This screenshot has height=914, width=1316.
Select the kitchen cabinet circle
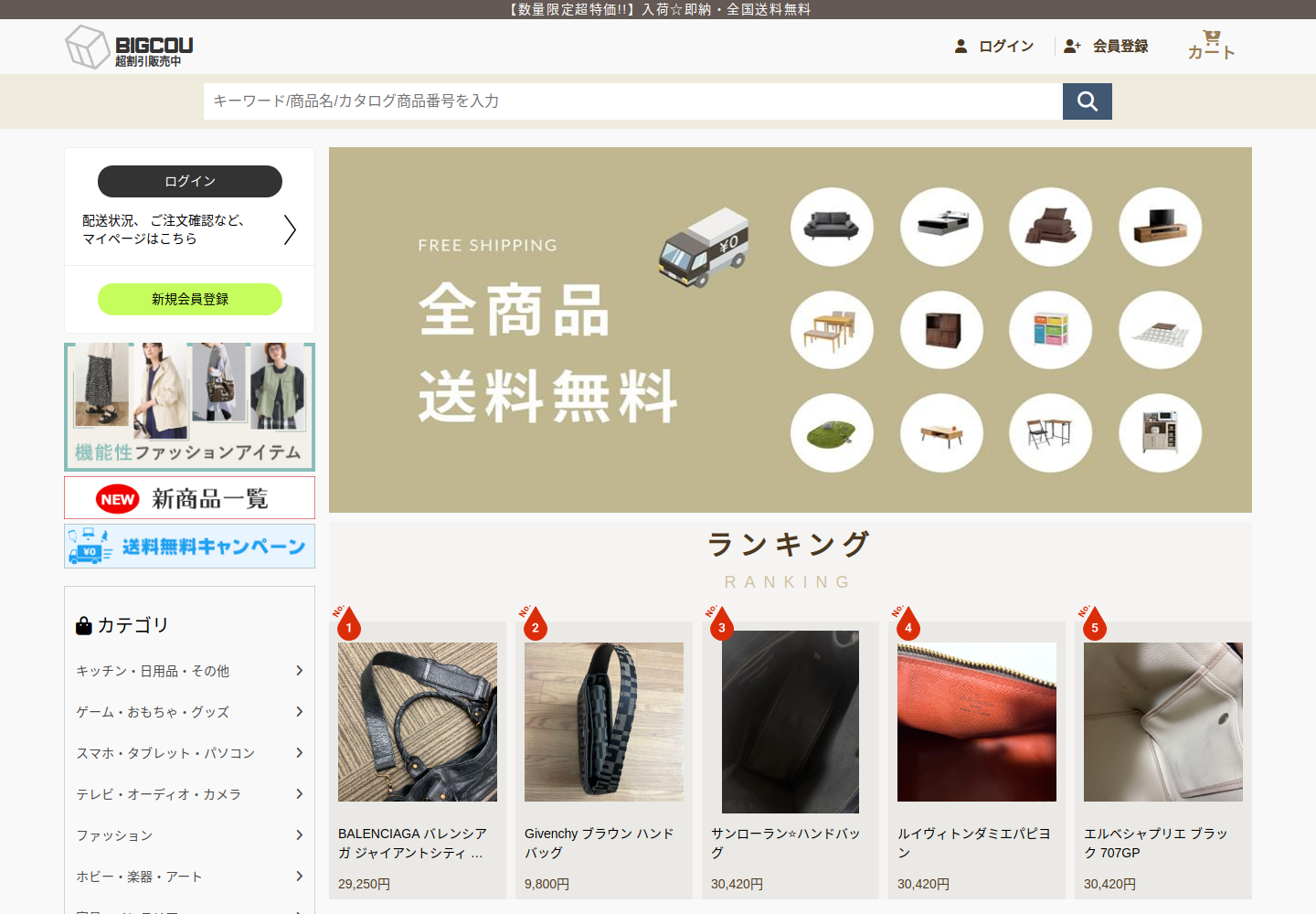coord(1161,433)
